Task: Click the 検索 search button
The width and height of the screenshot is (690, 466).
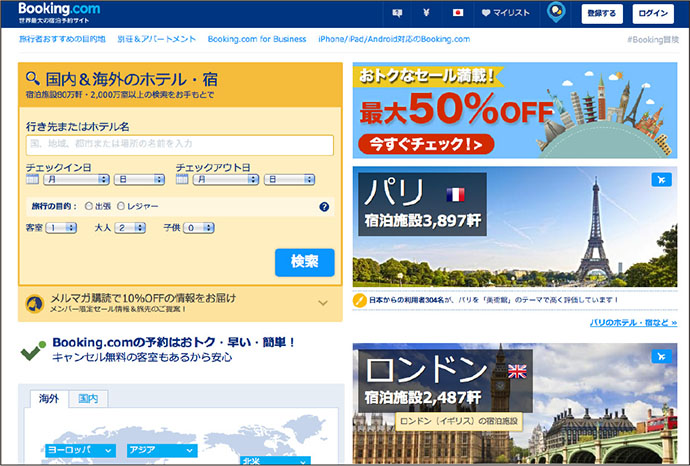Action: click(x=305, y=262)
